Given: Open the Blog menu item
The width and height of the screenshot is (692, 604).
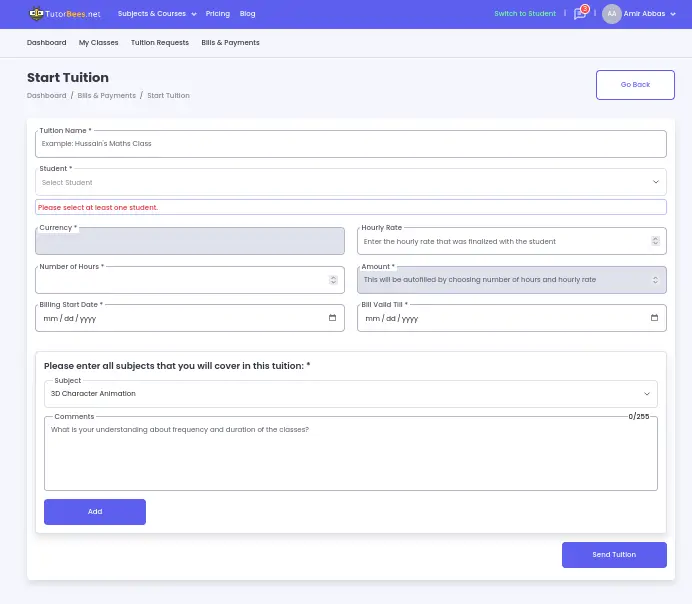Looking at the screenshot, I should click(247, 14).
